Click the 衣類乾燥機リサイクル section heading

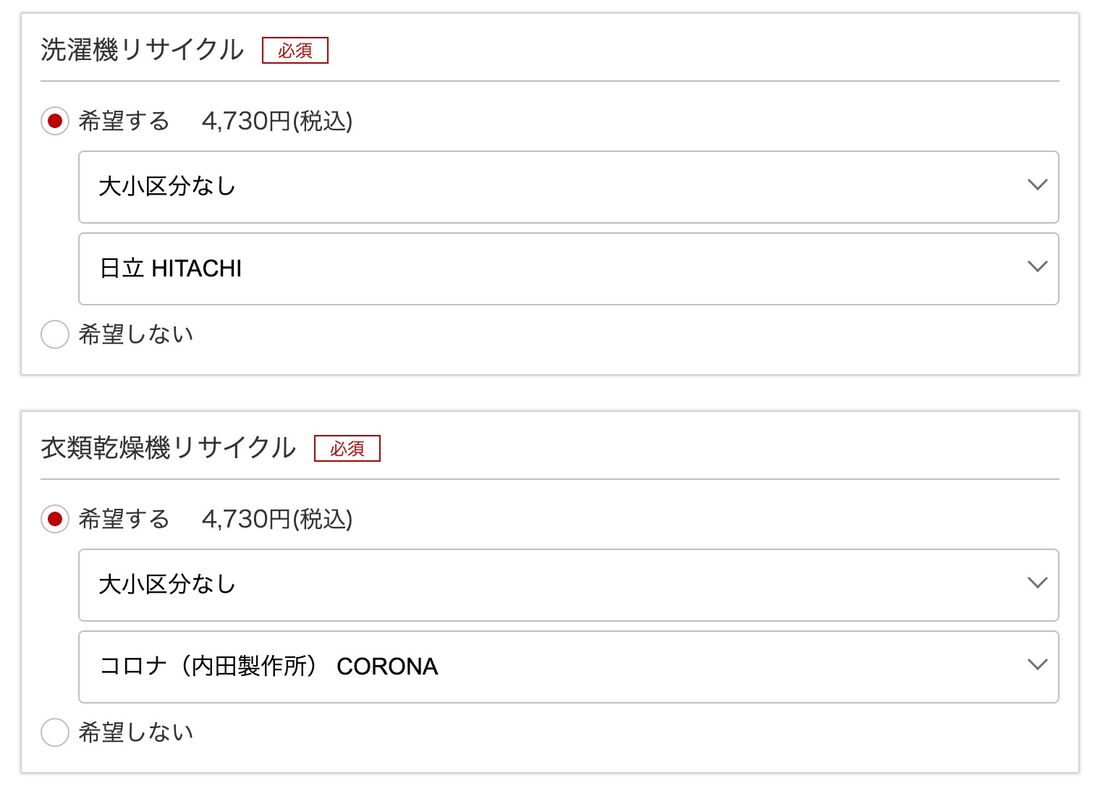coord(168,448)
